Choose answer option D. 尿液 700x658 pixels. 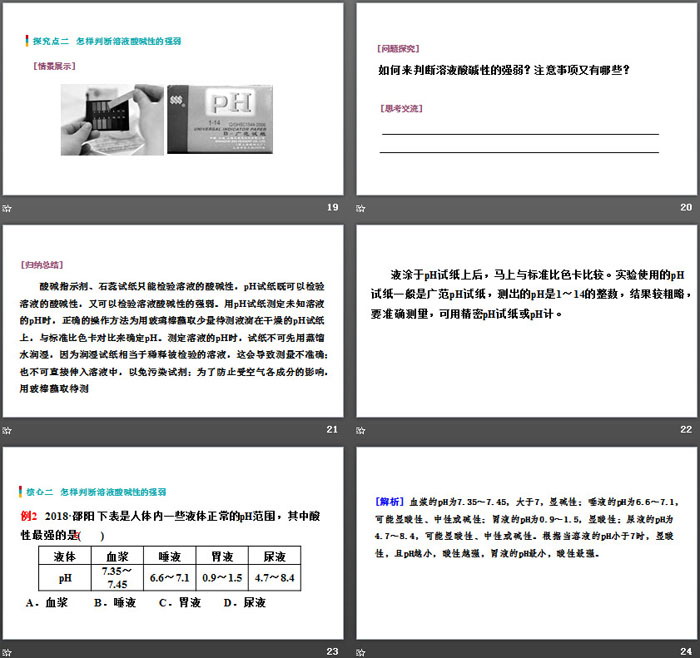pos(245,603)
